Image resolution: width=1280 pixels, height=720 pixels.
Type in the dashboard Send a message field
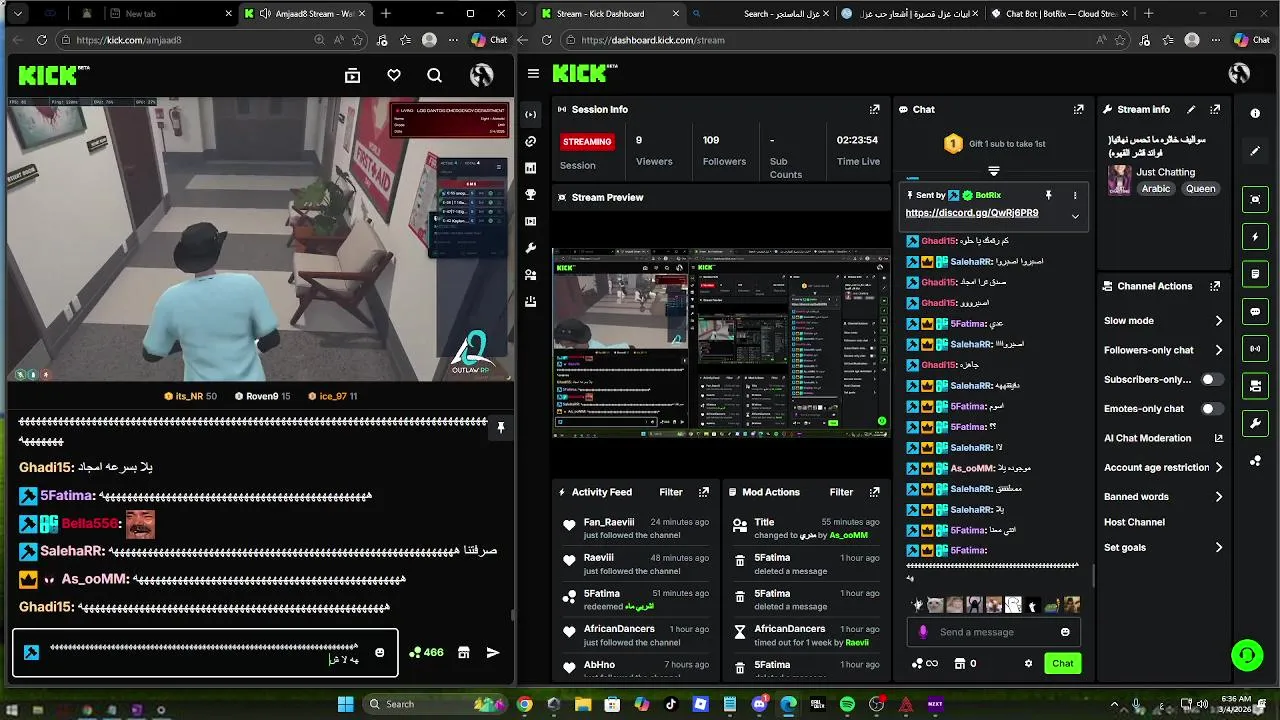point(994,632)
